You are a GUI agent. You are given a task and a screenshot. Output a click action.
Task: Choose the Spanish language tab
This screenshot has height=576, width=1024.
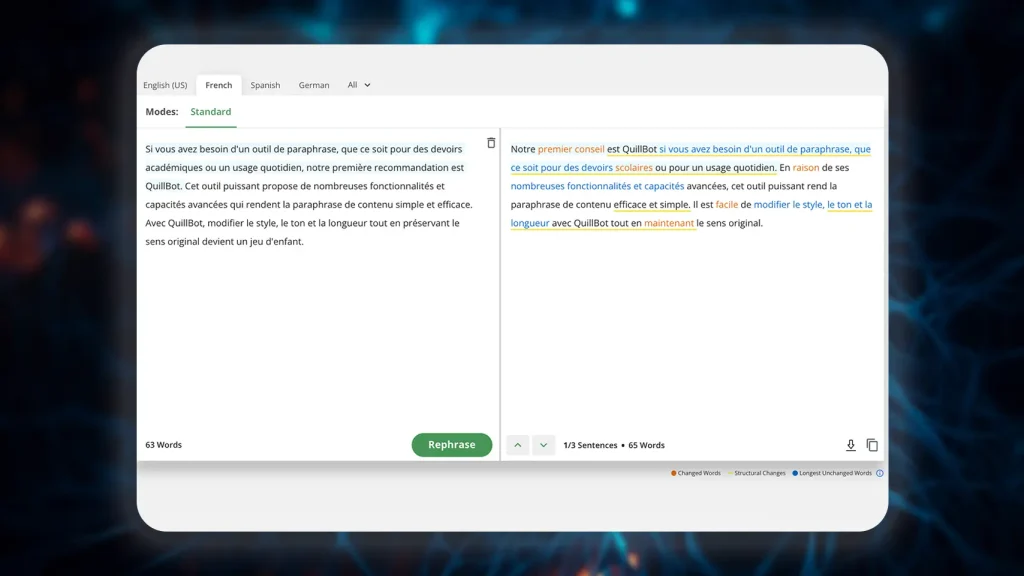coord(265,85)
